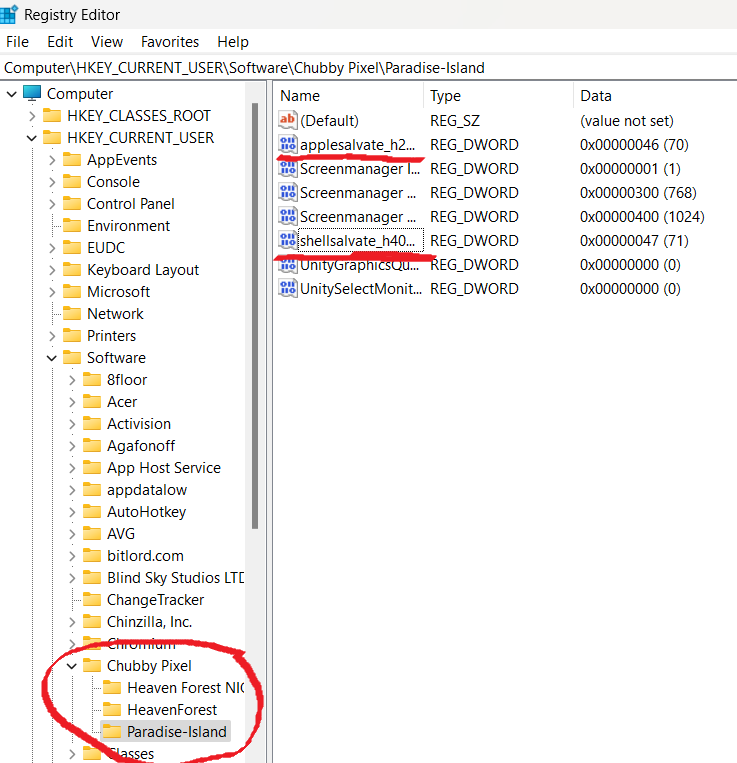Select the App Host Service key

[x=163, y=468]
